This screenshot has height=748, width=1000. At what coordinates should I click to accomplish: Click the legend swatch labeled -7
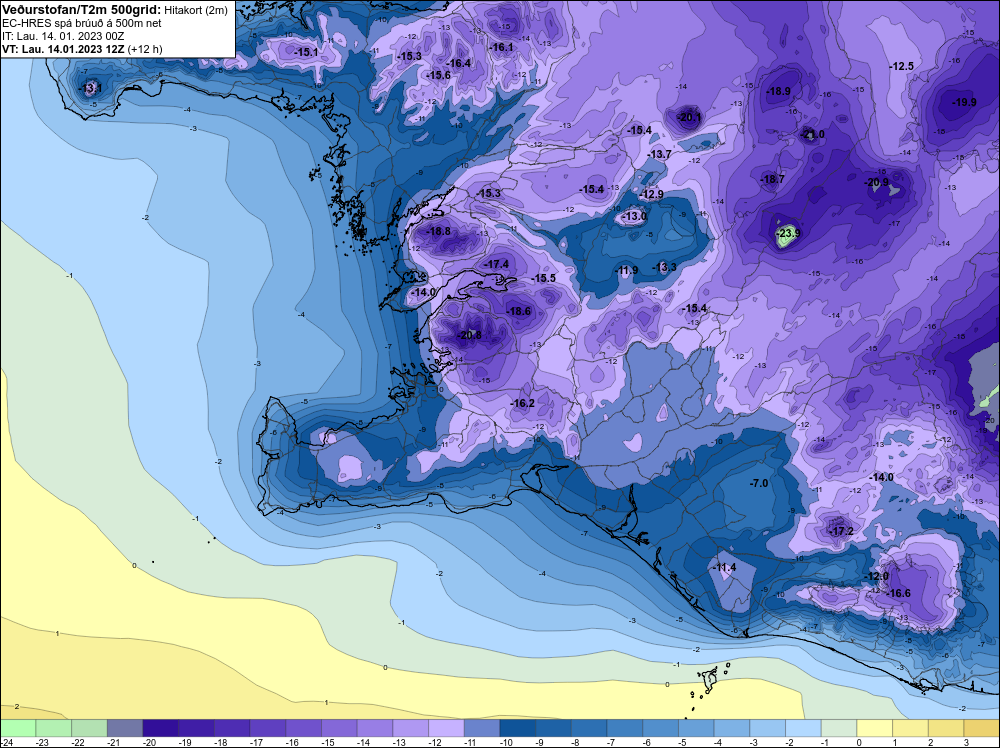click(625, 728)
